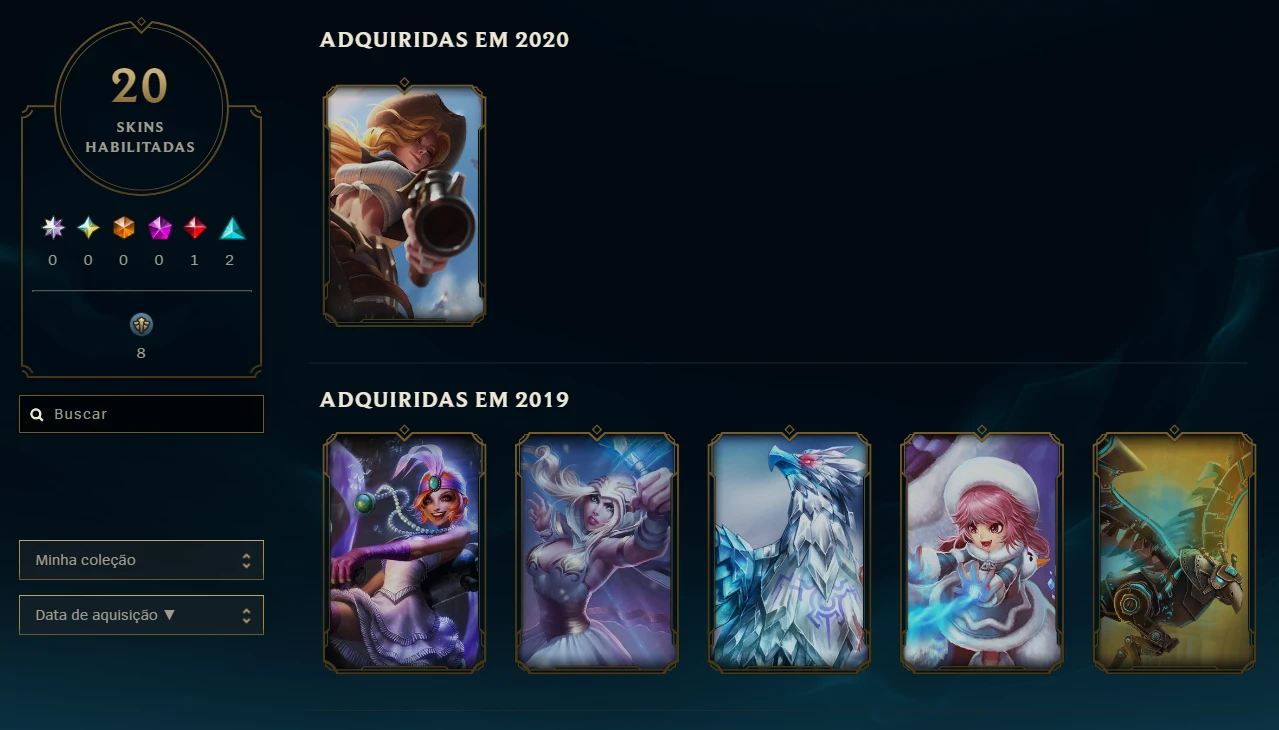This screenshot has width=1279, height=730.
Task: Click the teal four-point star rarity gem
Action: [89, 228]
